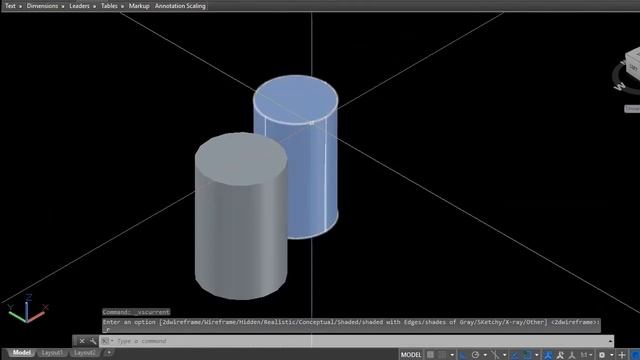Open command line customize wrench icon
Image resolution: width=640 pixels, height=360 pixels.
pos(93,341)
